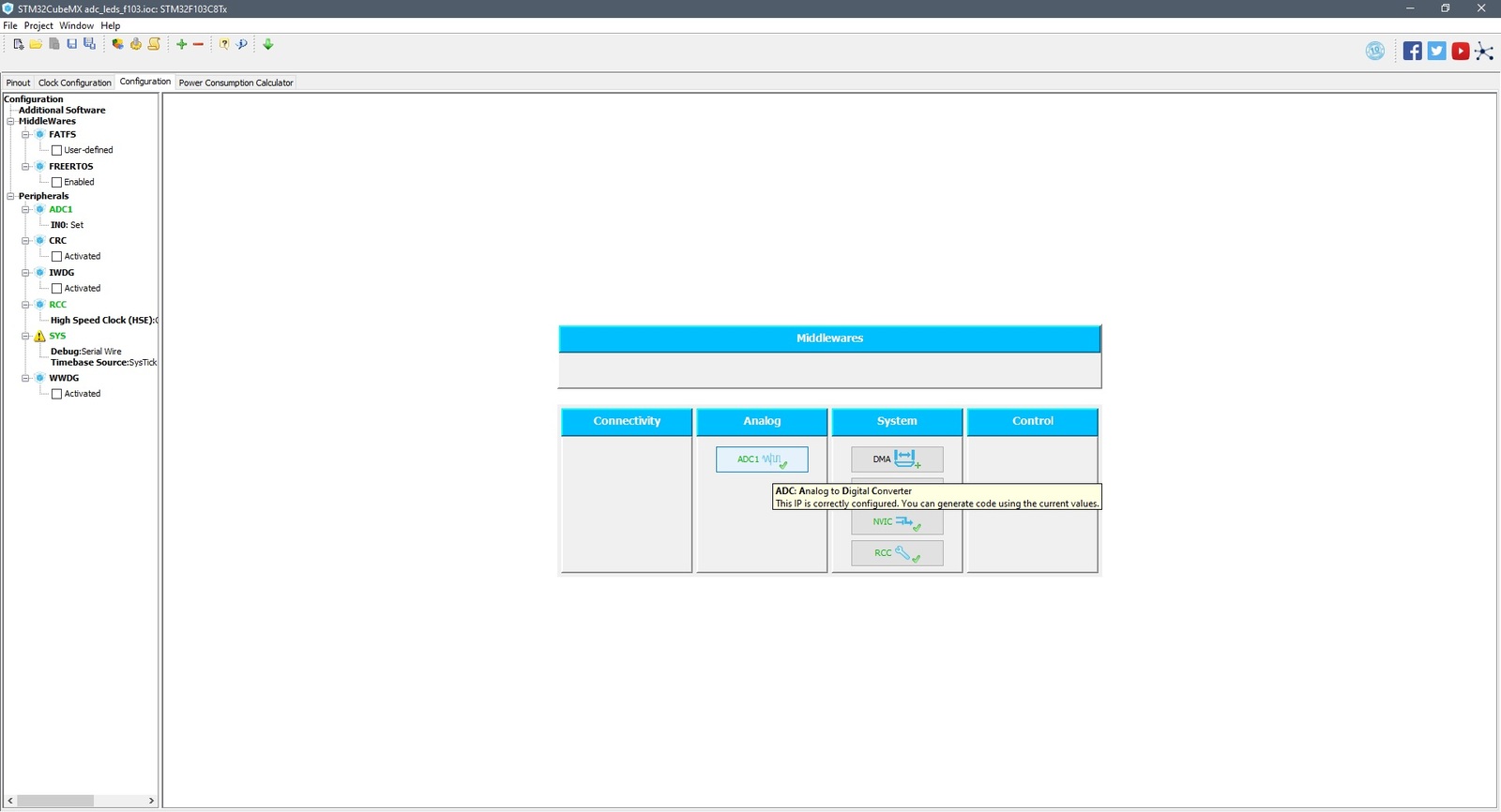Save the project with single floppy icon
The height and width of the screenshot is (812, 1501).
(x=71, y=44)
